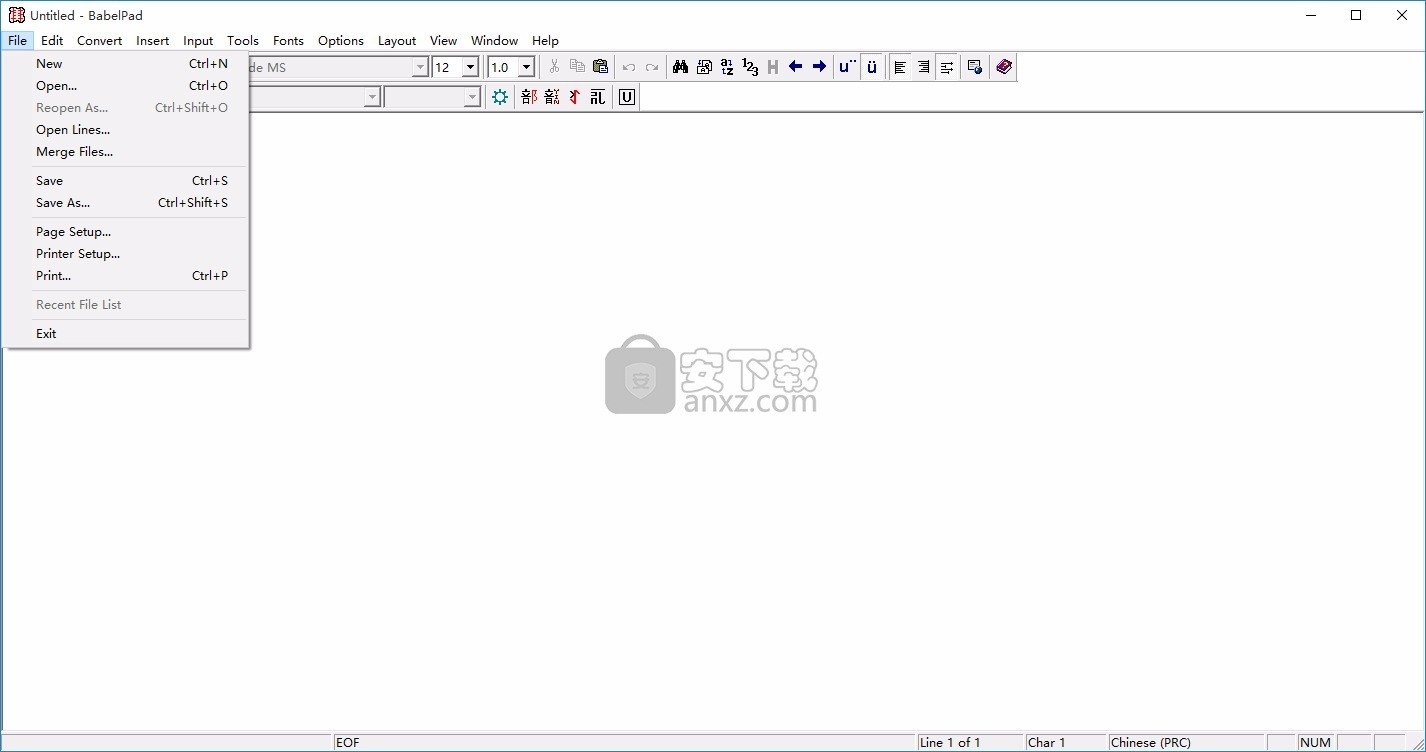Screen dimensions: 1426x752
Task: Toggle the composed ü icon
Action: click(872, 67)
